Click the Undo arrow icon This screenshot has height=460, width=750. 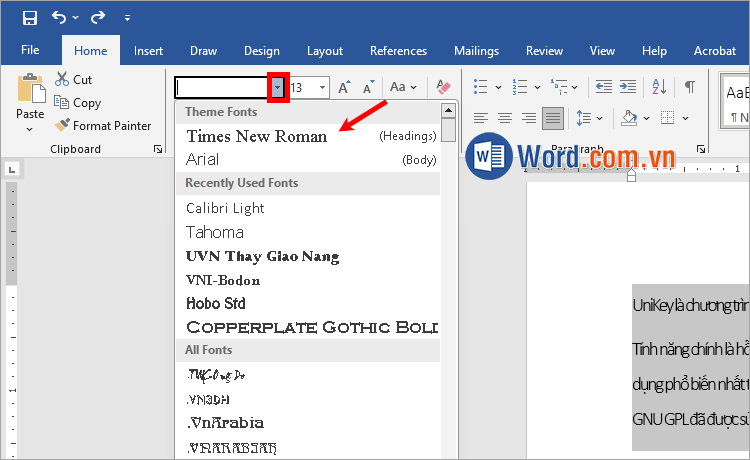[x=59, y=17]
